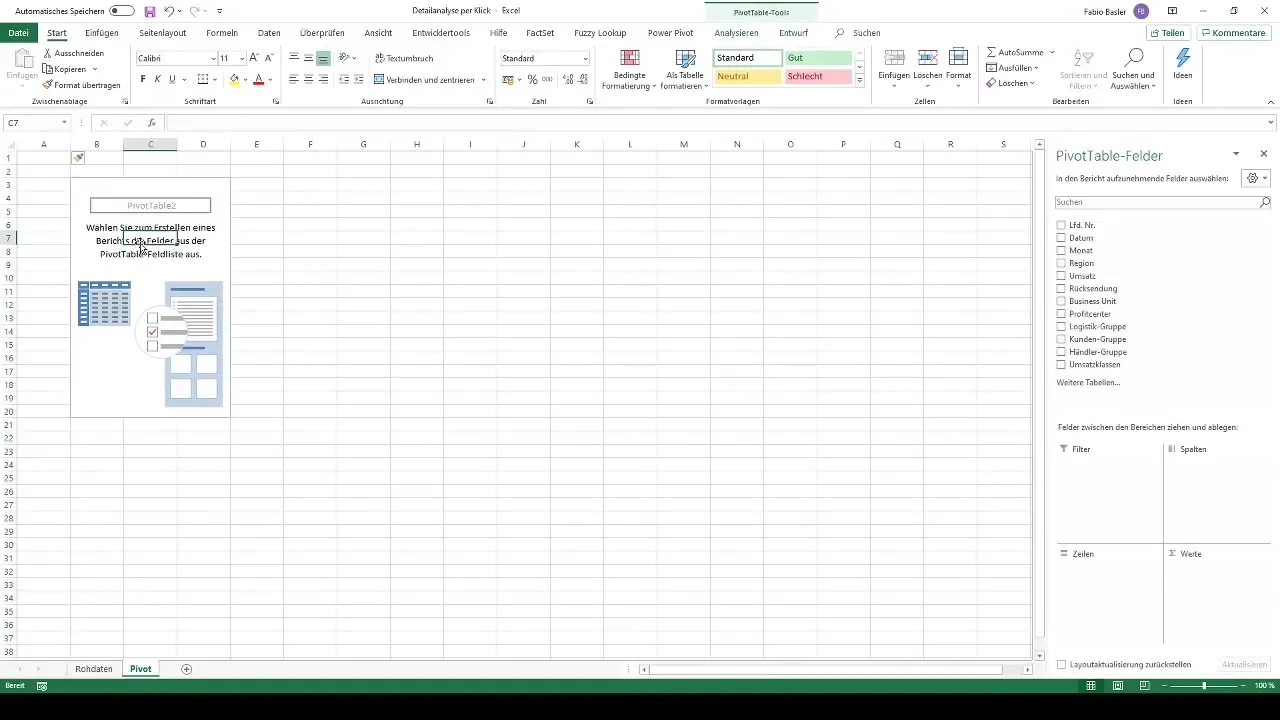The height and width of the screenshot is (720, 1280).
Task: Click the Ausschneiden scissors icon
Action: point(48,53)
